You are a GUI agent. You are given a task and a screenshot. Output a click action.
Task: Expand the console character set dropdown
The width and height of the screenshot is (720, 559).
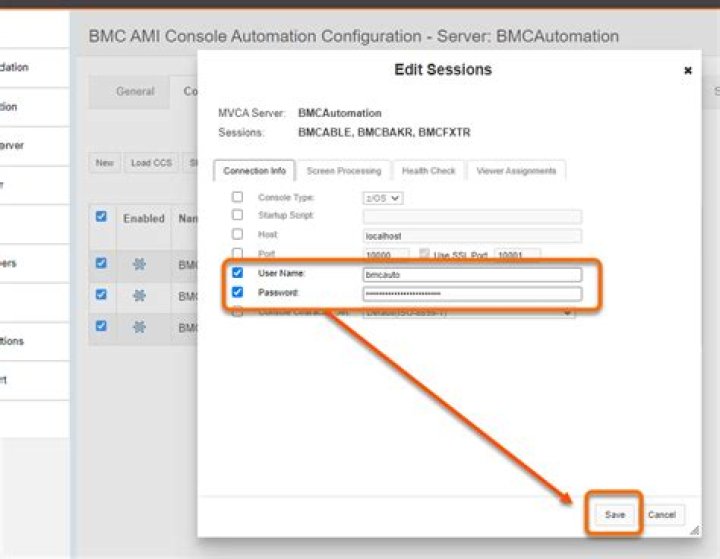click(x=468, y=313)
